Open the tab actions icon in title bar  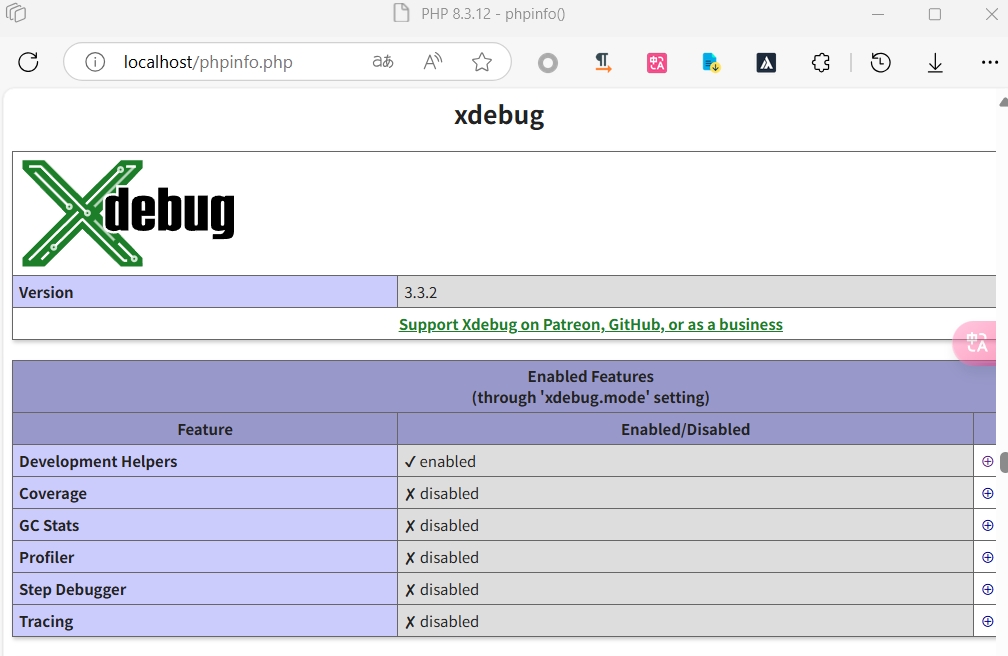point(16,13)
